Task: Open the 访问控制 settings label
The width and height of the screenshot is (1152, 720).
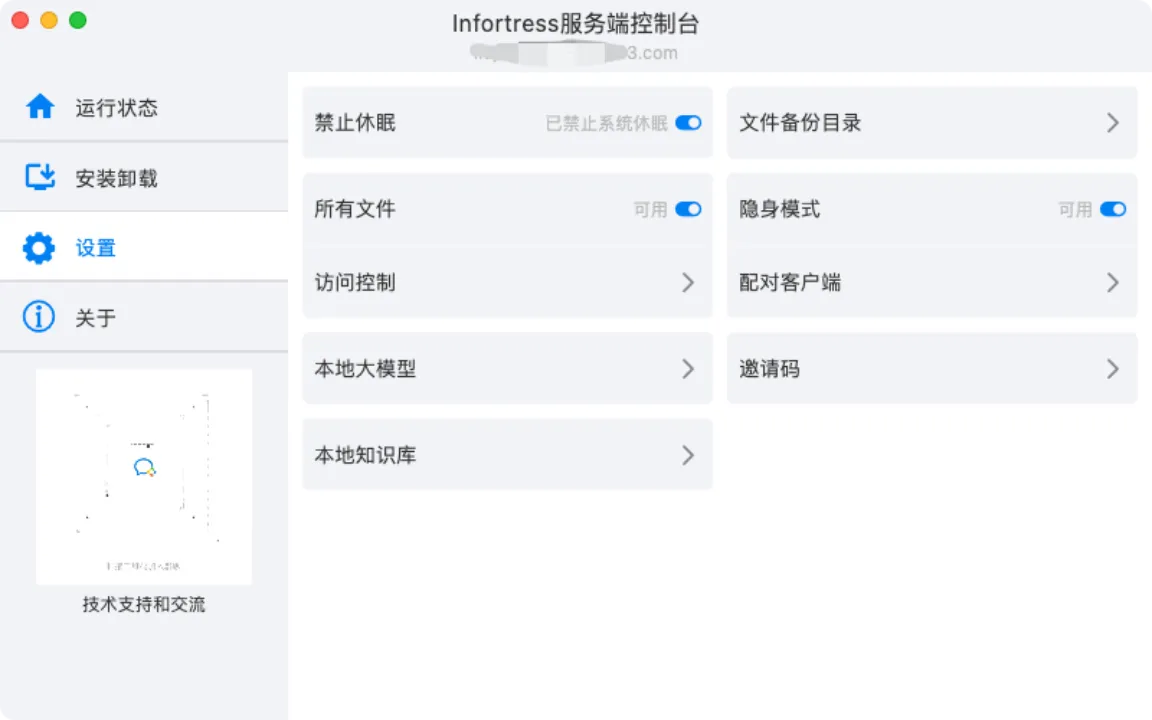Action: pyautogui.click(x=355, y=282)
